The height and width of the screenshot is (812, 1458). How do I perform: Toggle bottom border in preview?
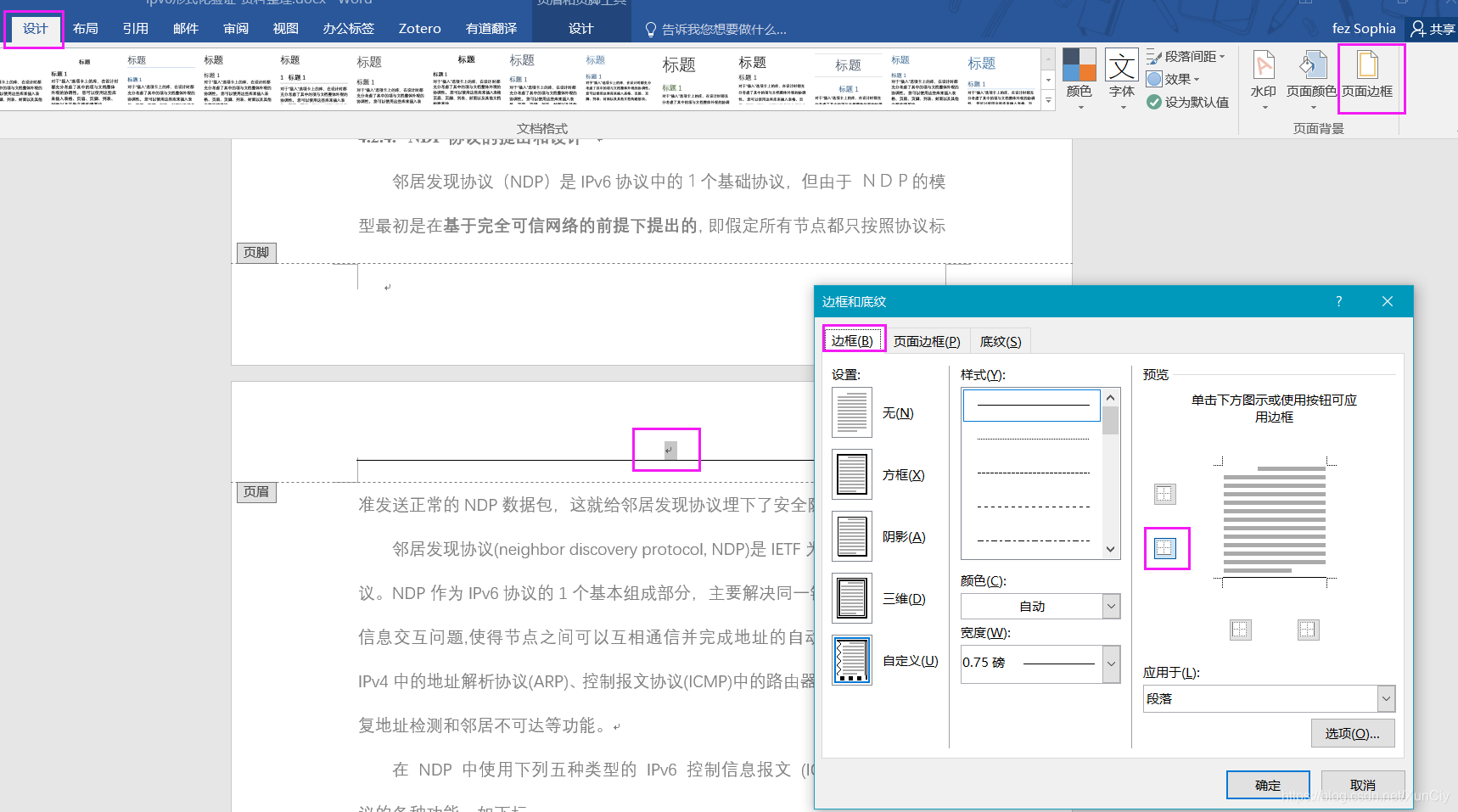click(1164, 548)
